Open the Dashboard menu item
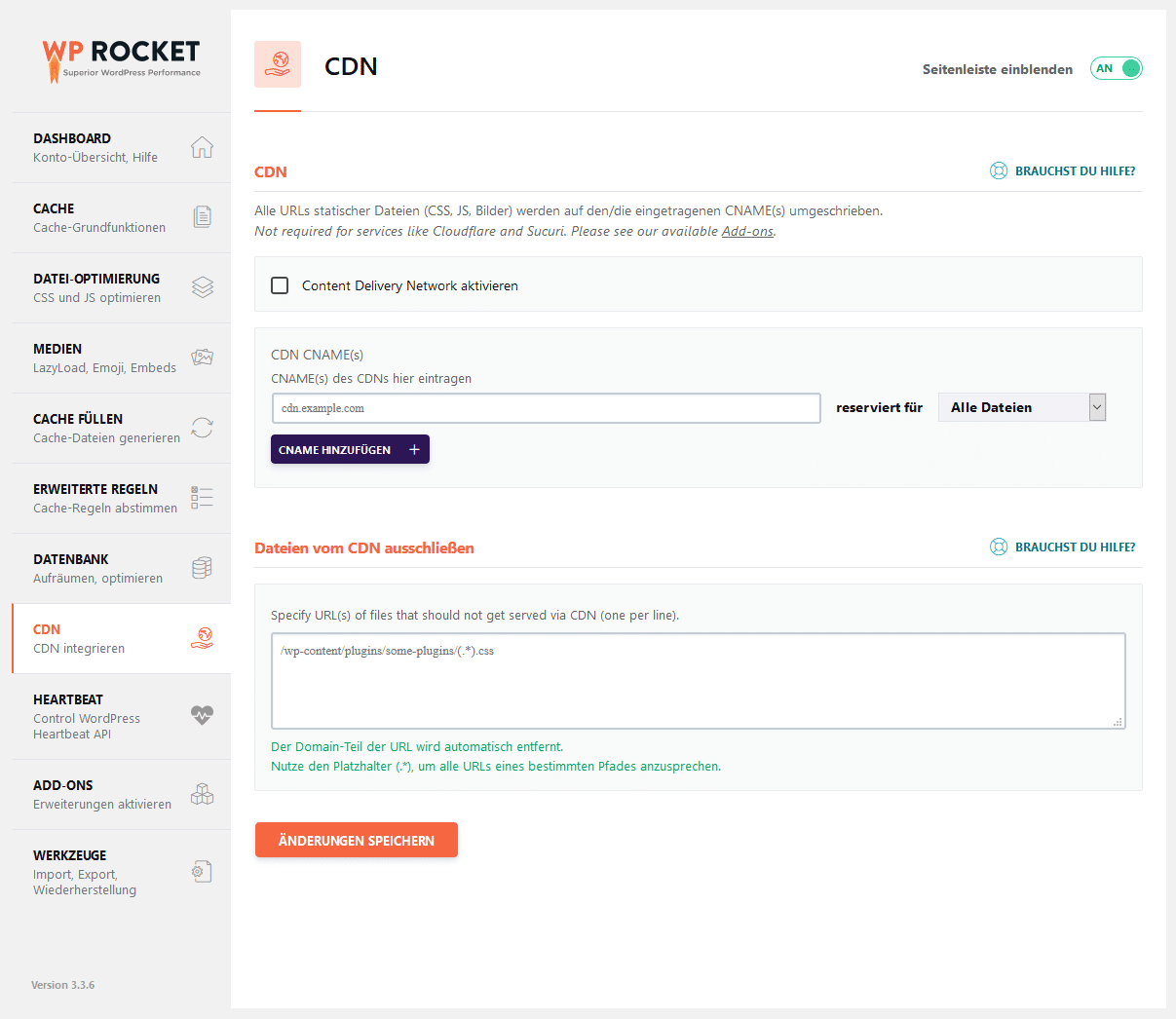This screenshot has width=1176, height=1019. 121,147
